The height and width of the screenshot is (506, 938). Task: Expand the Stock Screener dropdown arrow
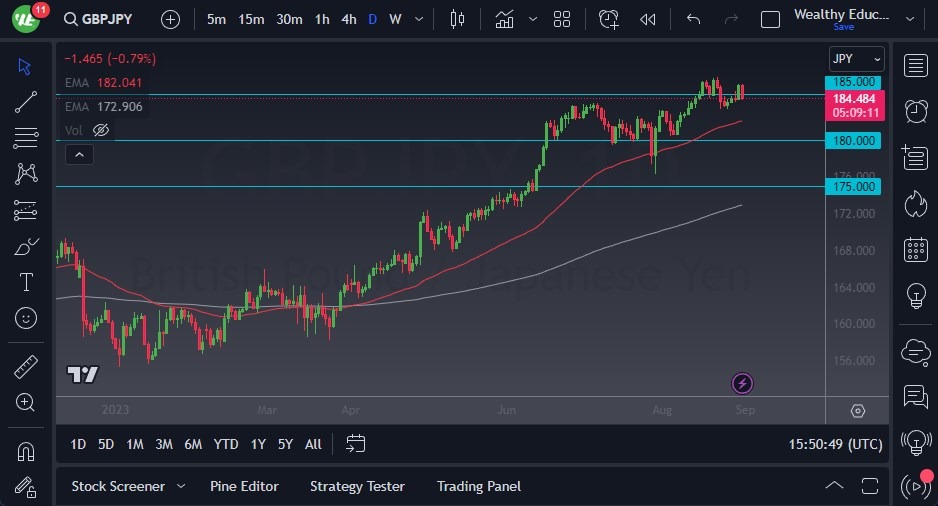tap(181, 486)
